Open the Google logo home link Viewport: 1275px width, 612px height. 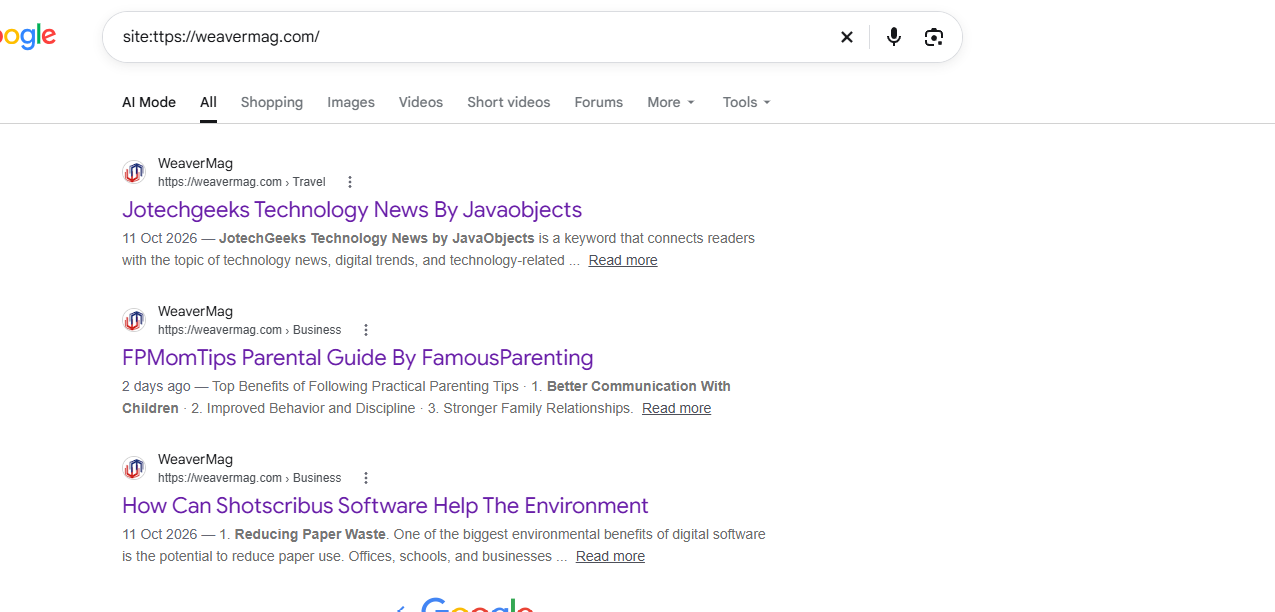[28, 37]
